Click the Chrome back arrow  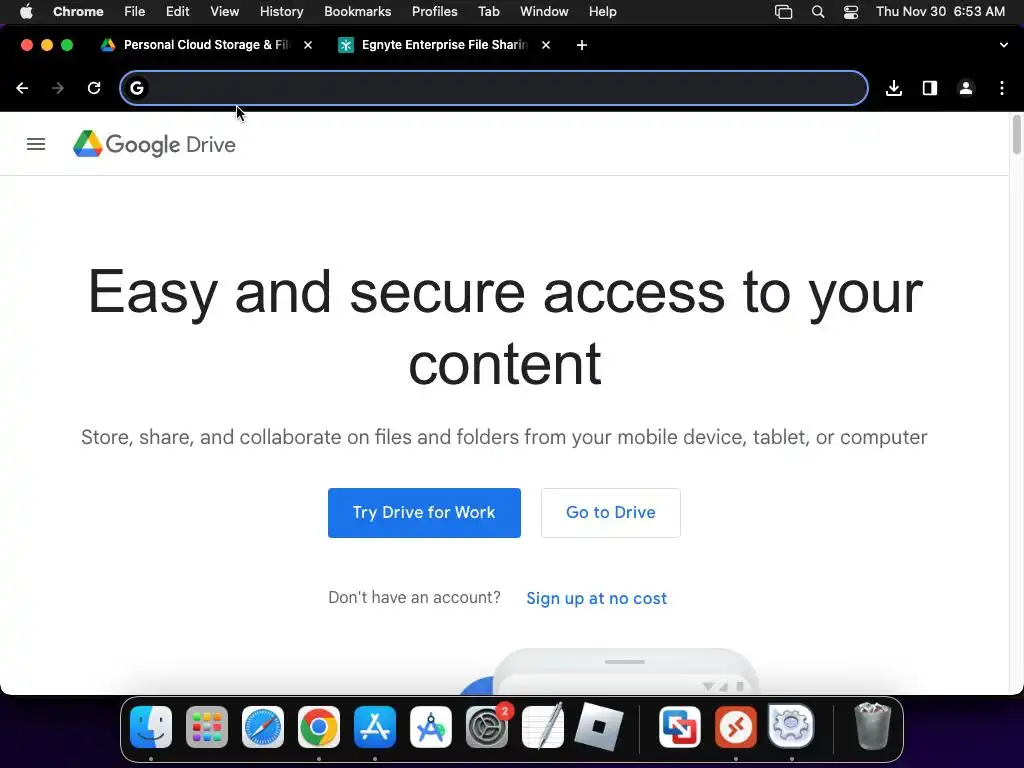coord(22,88)
